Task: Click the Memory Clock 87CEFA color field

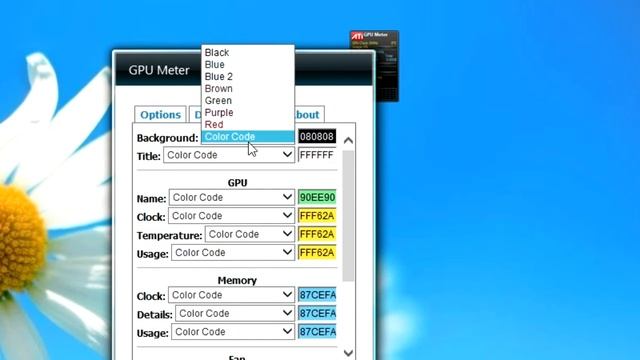Action: point(317,295)
